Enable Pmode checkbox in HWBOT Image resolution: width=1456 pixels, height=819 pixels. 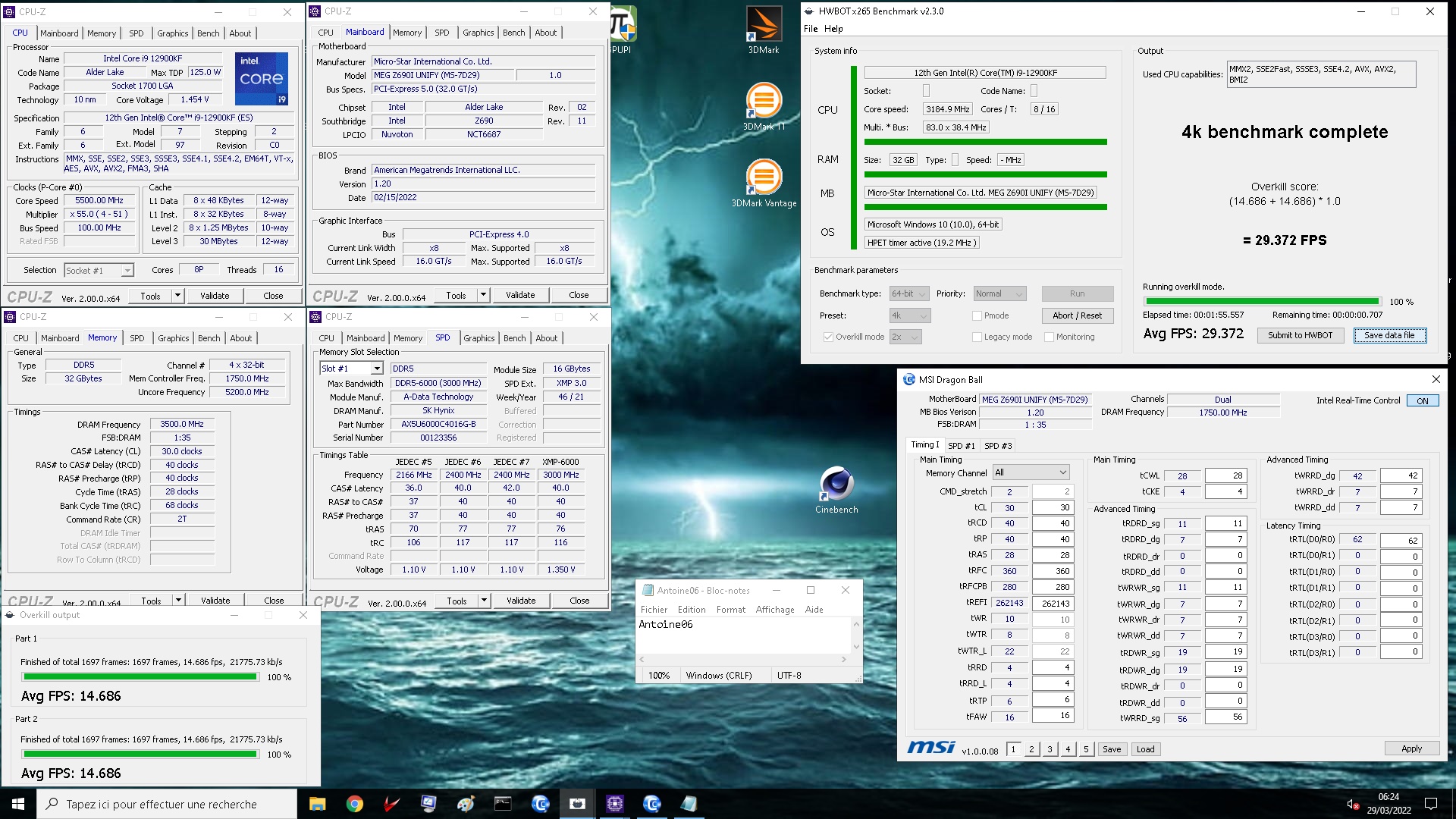tap(977, 315)
